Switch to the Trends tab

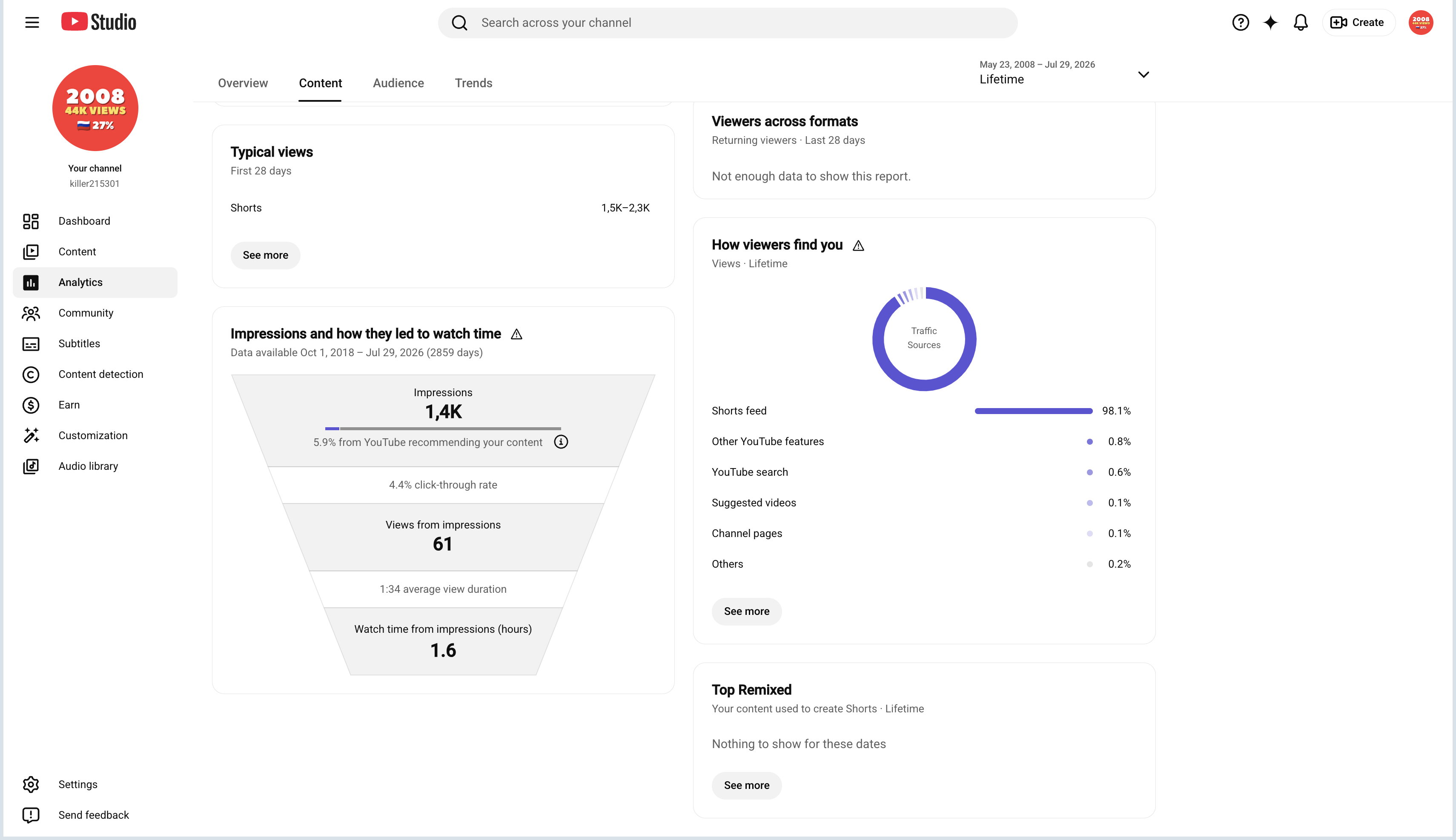(x=473, y=83)
